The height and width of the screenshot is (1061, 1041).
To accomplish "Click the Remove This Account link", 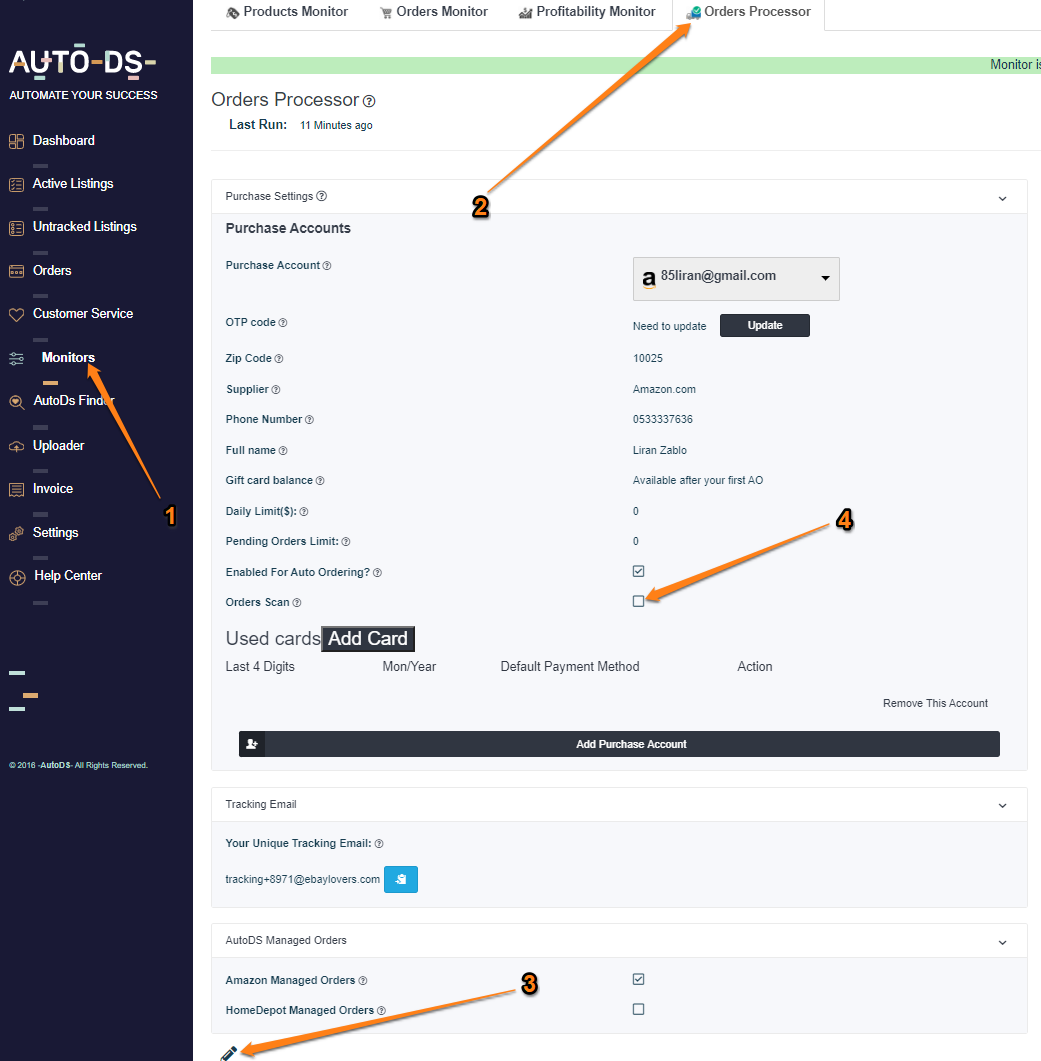I will [935, 703].
